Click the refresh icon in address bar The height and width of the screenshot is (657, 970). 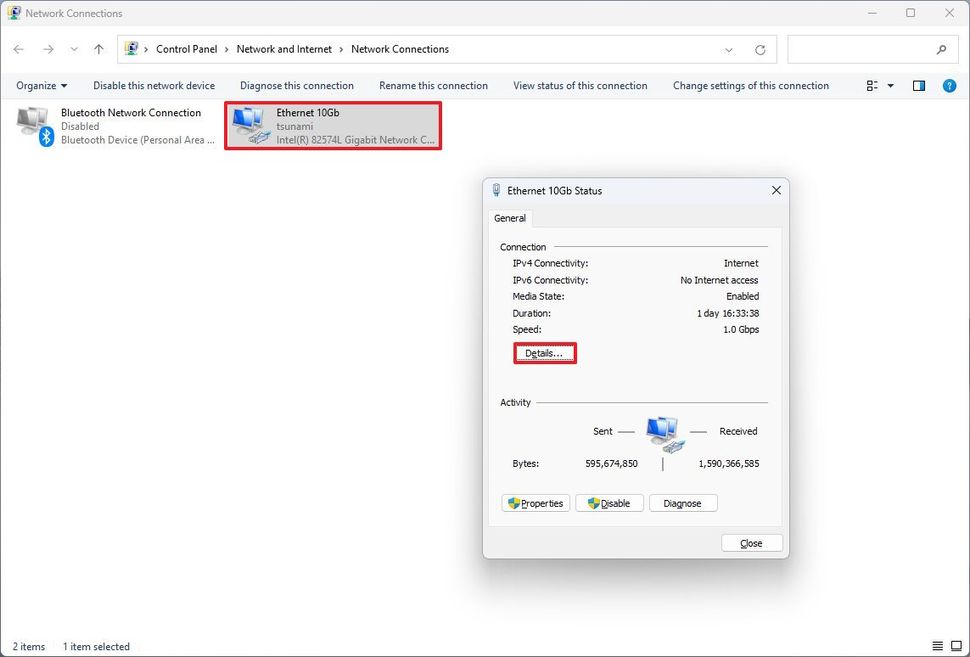(x=758, y=49)
